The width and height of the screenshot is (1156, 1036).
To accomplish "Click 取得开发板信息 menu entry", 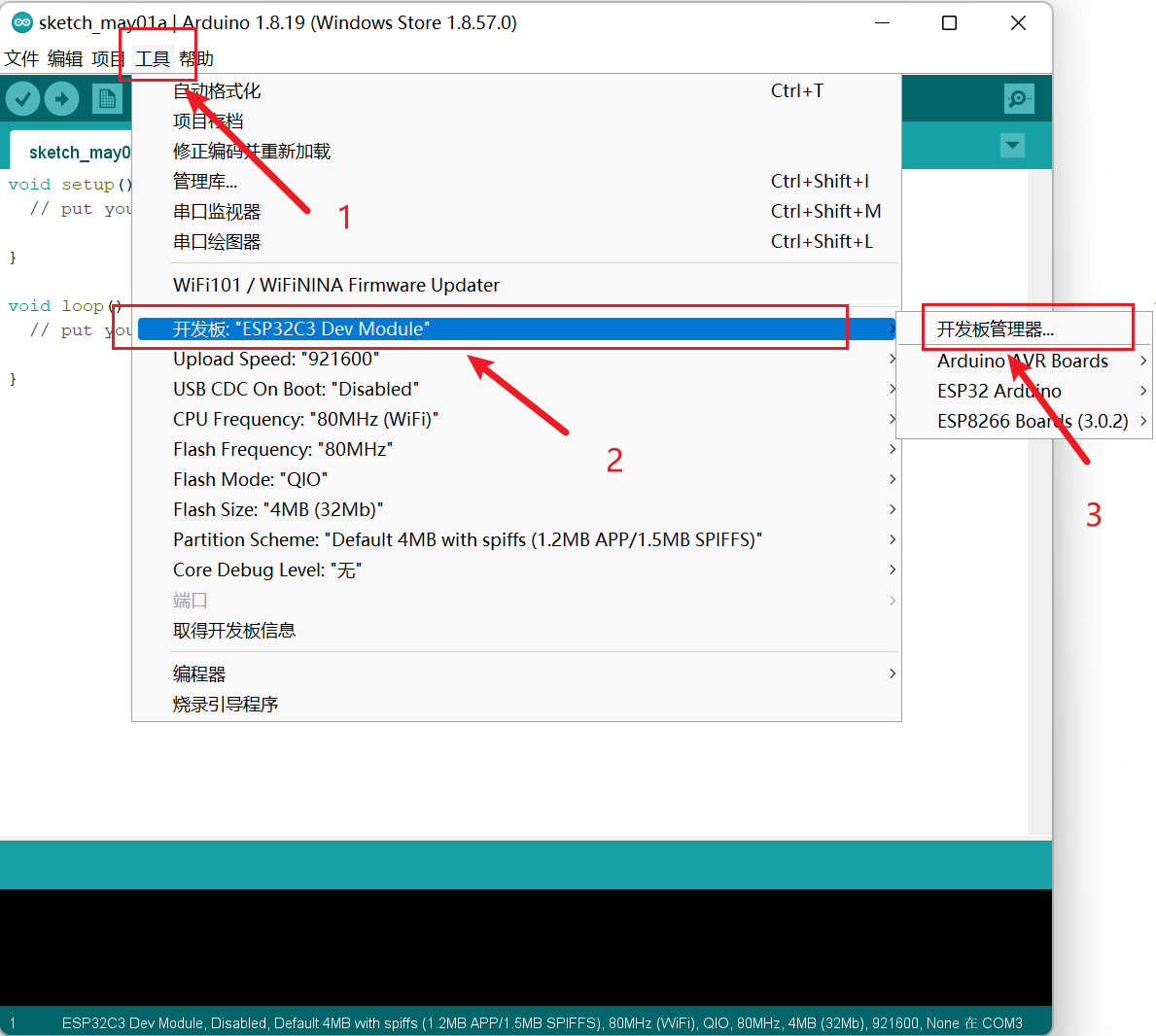I will pos(516,632).
